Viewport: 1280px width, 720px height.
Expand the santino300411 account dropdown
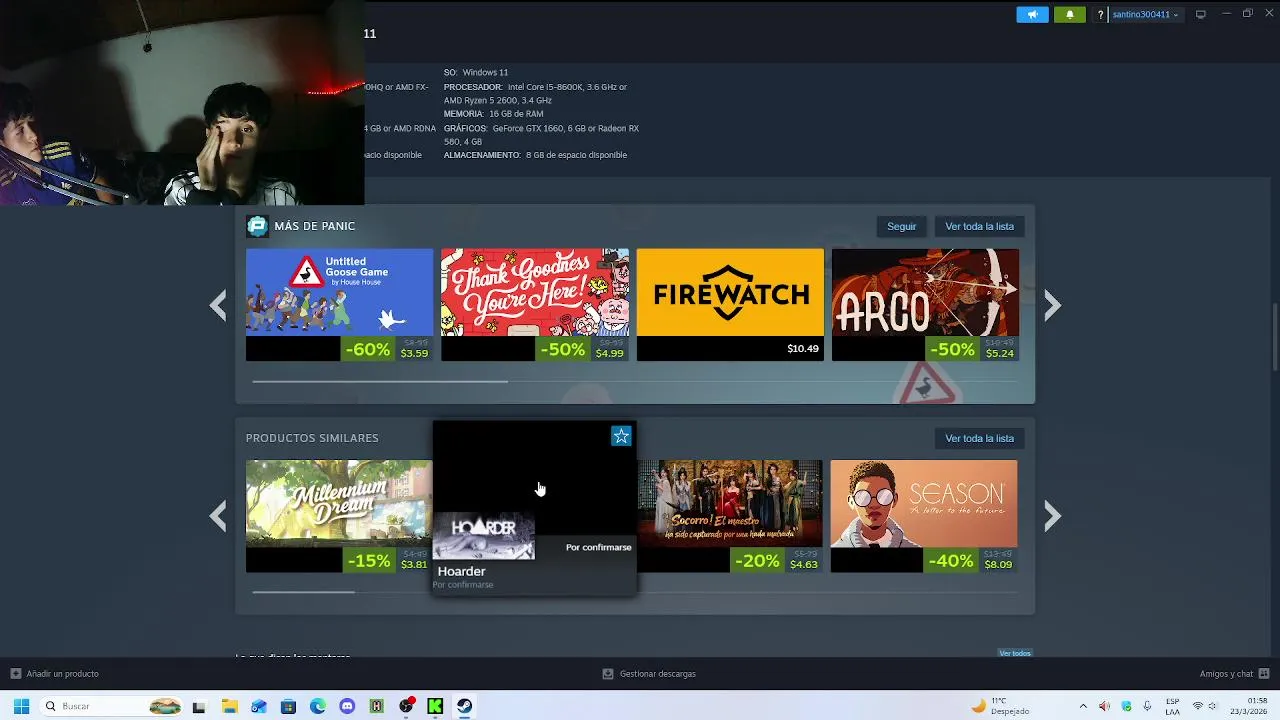coord(1146,14)
